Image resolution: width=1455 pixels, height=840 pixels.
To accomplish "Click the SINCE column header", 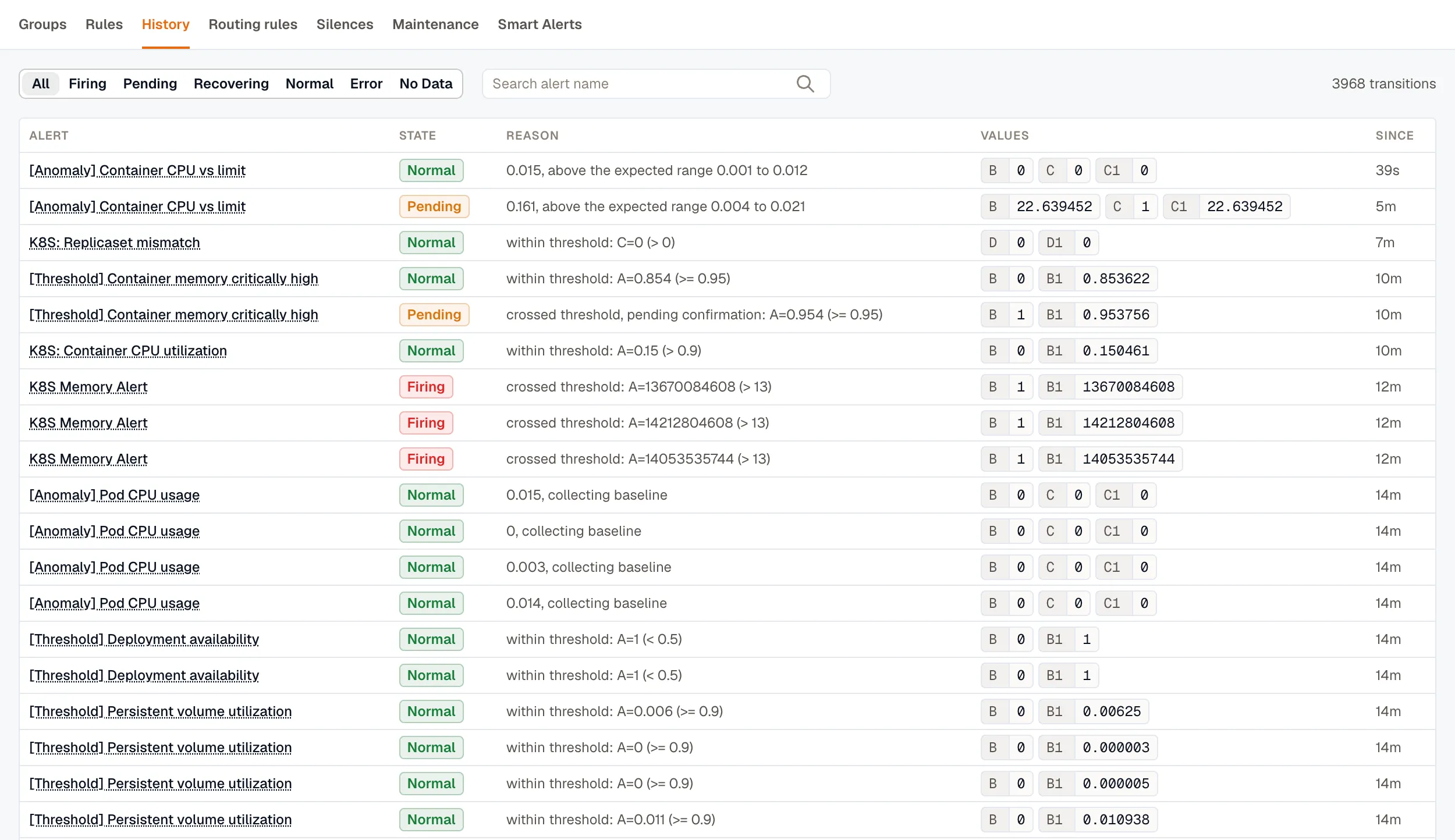I will 1394,136.
